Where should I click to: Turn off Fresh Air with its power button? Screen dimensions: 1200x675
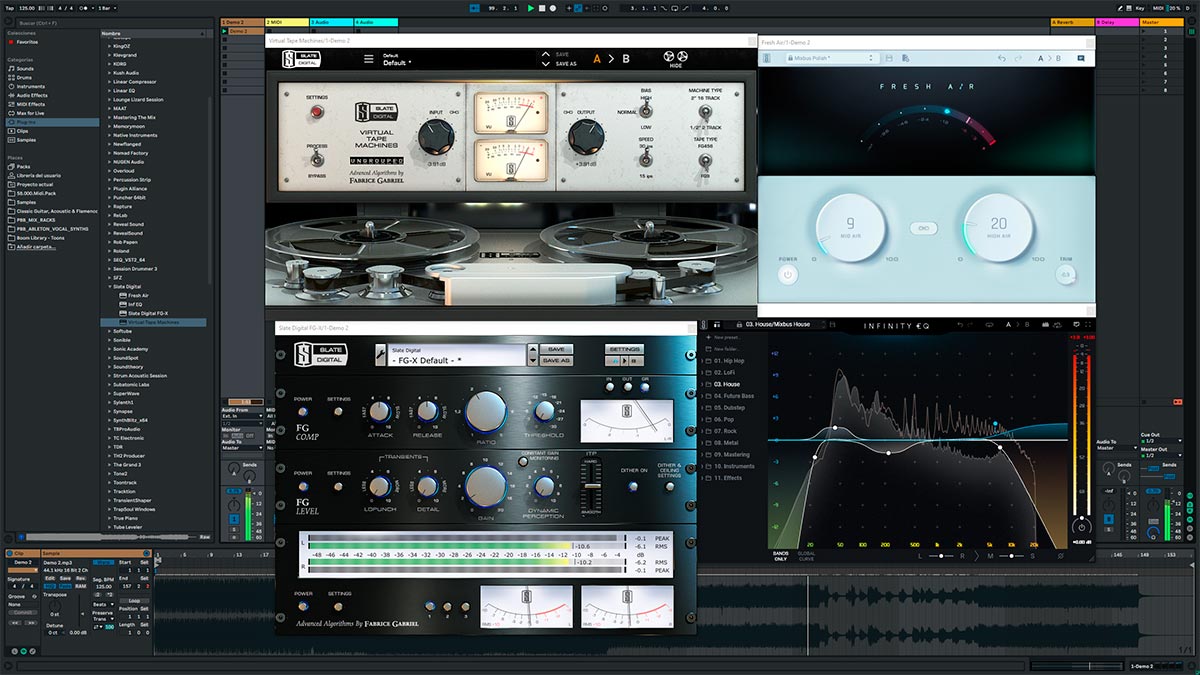tap(788, 274)
